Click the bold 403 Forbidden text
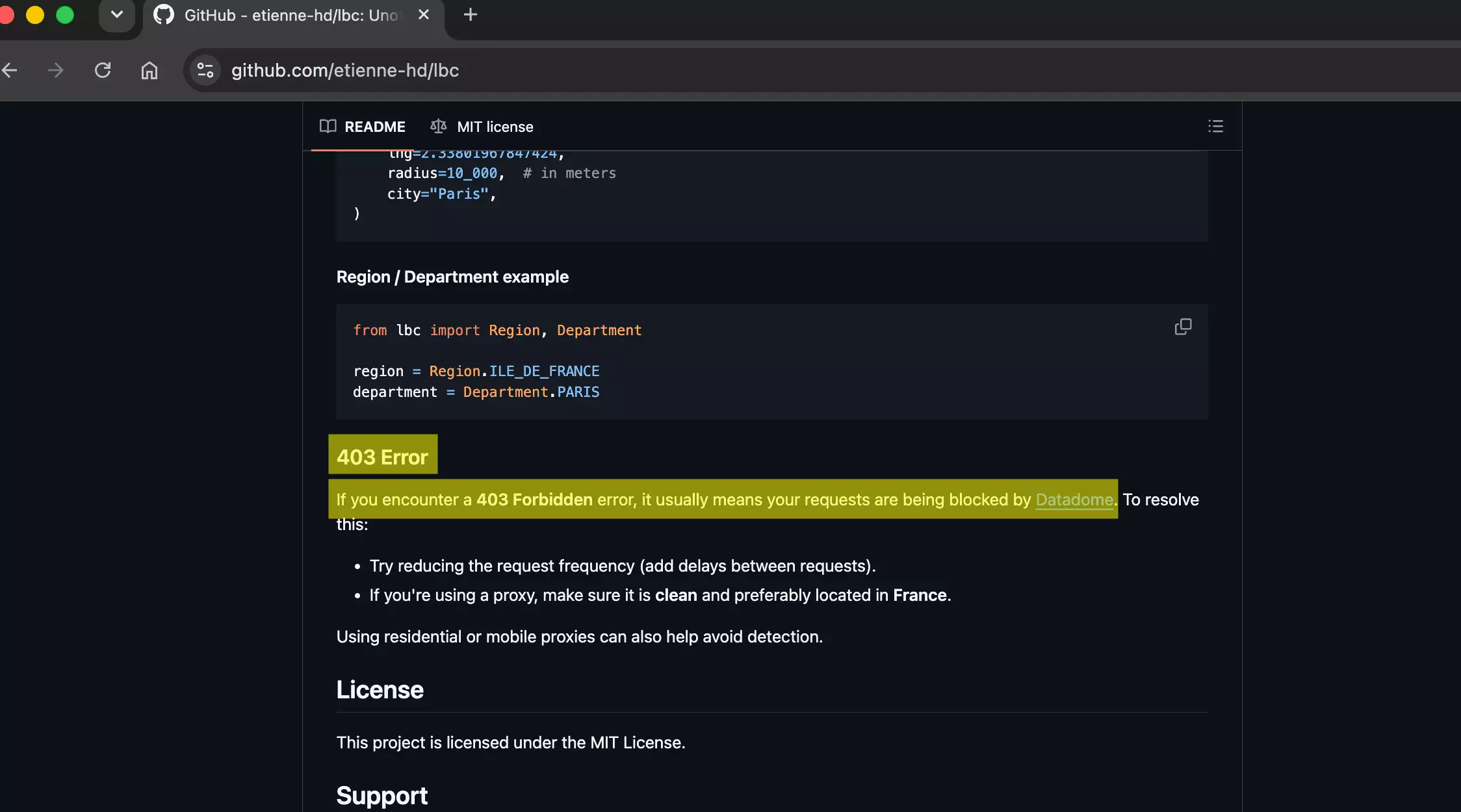Screen dimensions: 1461x812 [x=534, y=500]
